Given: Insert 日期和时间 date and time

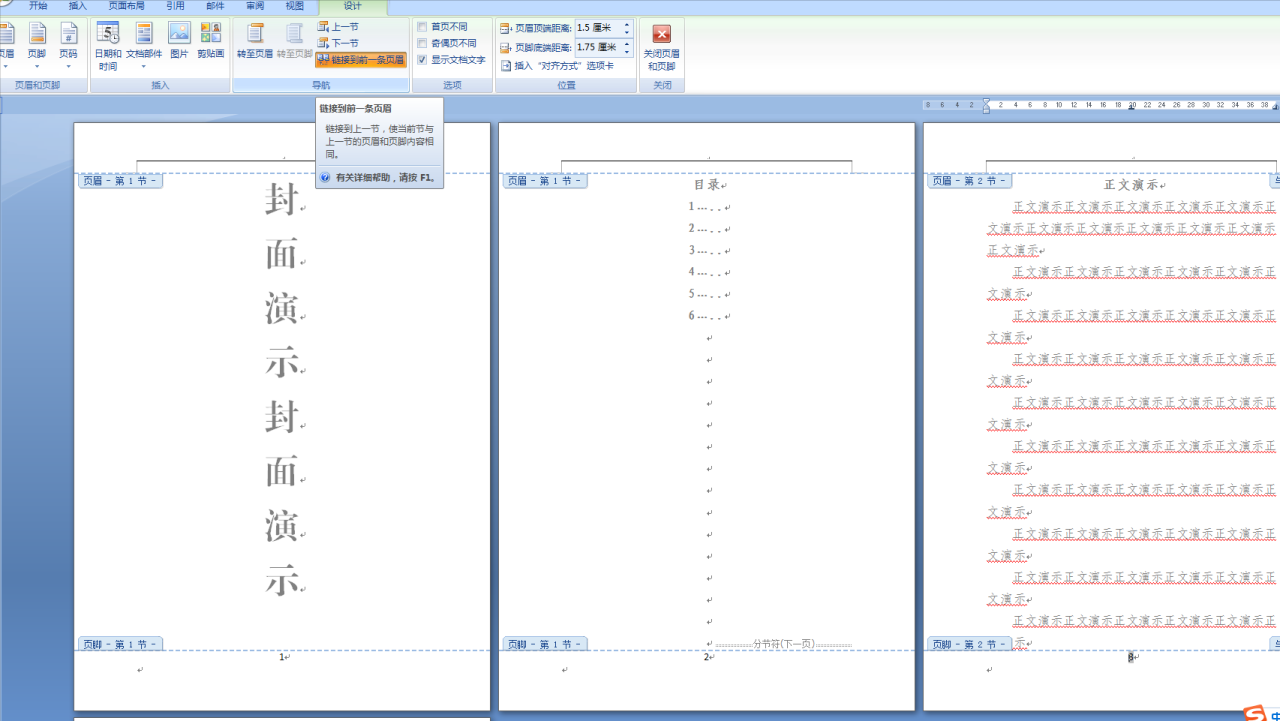Looking at the screenshot, I should coord(108,46).
